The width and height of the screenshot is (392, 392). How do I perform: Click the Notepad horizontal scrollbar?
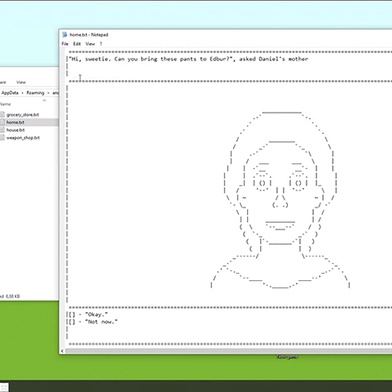(x=228, y=351)
